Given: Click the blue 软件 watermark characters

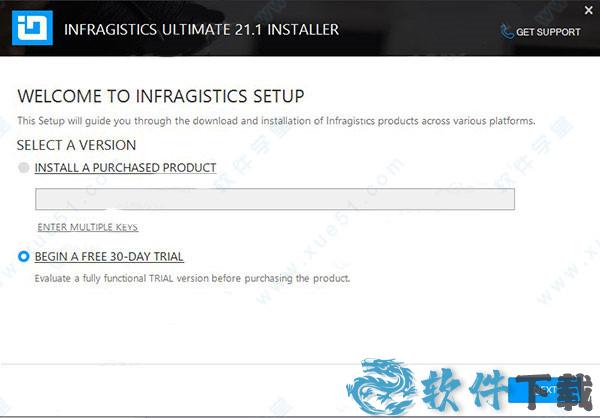Looking at the screenshot, I should coord(464,390).
